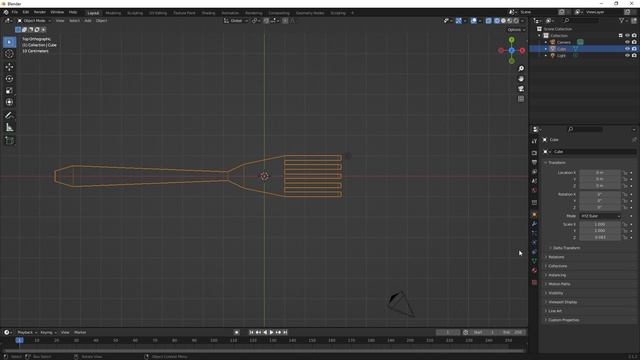Screen dimensions: 640x360
Task: Hide the Collection with eye icon
Action: (627, 36)
